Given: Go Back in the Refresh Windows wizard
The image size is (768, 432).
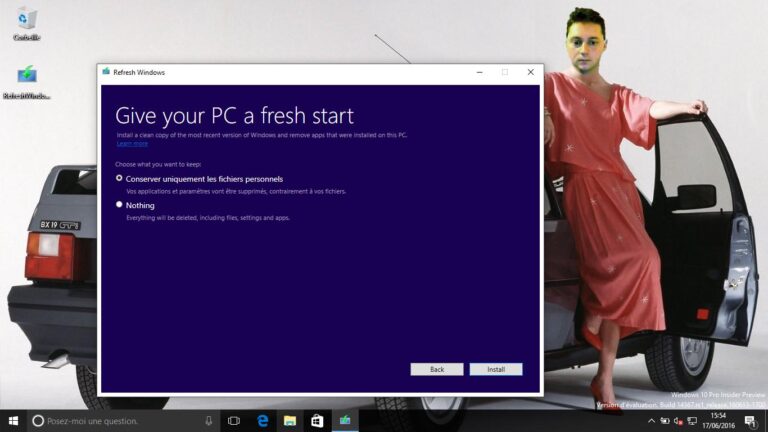Looking at the screenshot, I should (437, 369).
